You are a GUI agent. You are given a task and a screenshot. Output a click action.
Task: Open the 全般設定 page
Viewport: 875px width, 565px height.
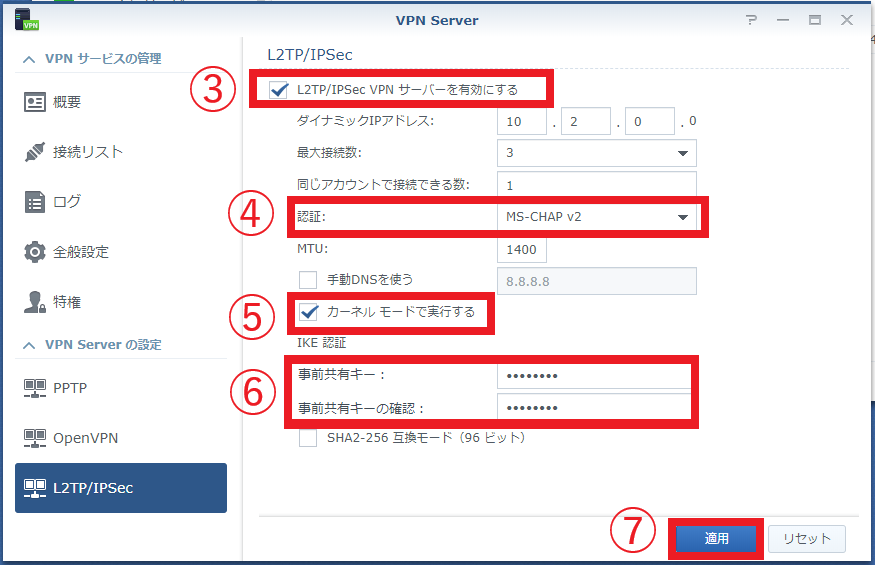121,252
